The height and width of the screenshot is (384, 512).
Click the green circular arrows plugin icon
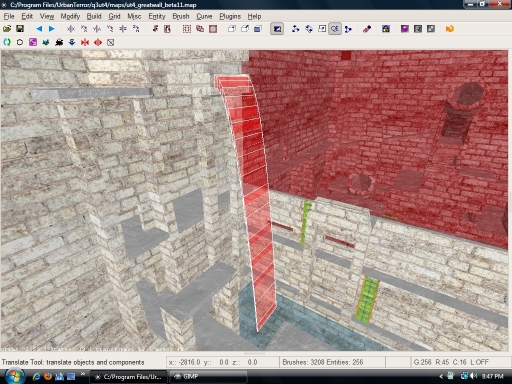7,42
